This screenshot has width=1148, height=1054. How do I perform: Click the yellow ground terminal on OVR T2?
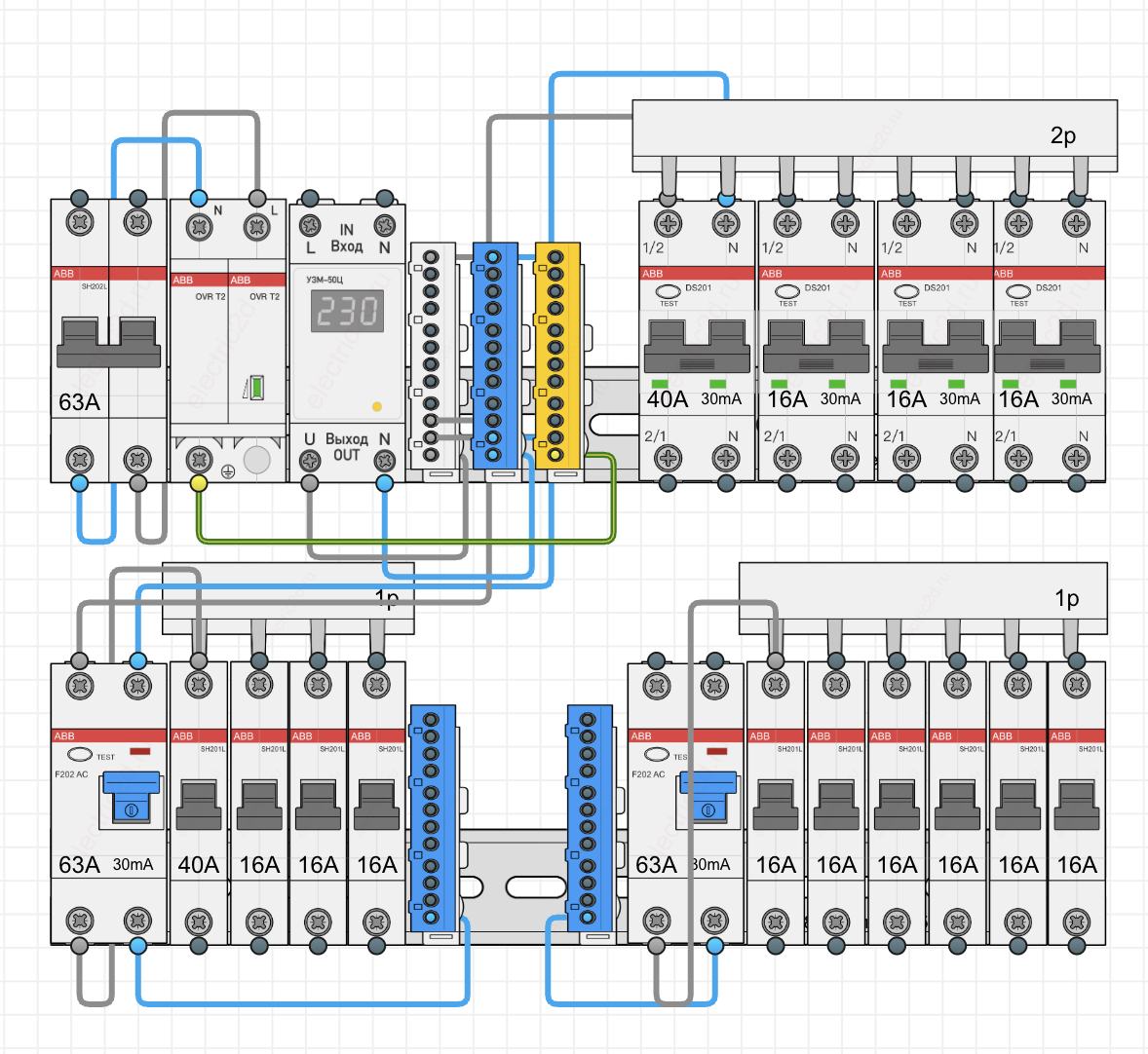coord(199,482)
